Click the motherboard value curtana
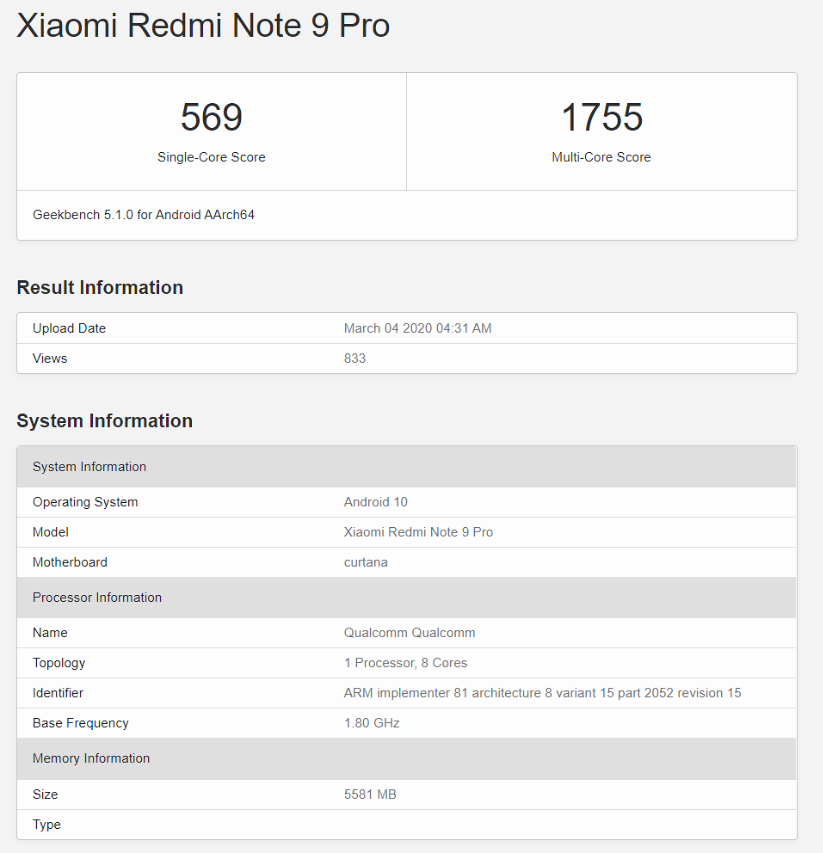 (x=365, y=562)
